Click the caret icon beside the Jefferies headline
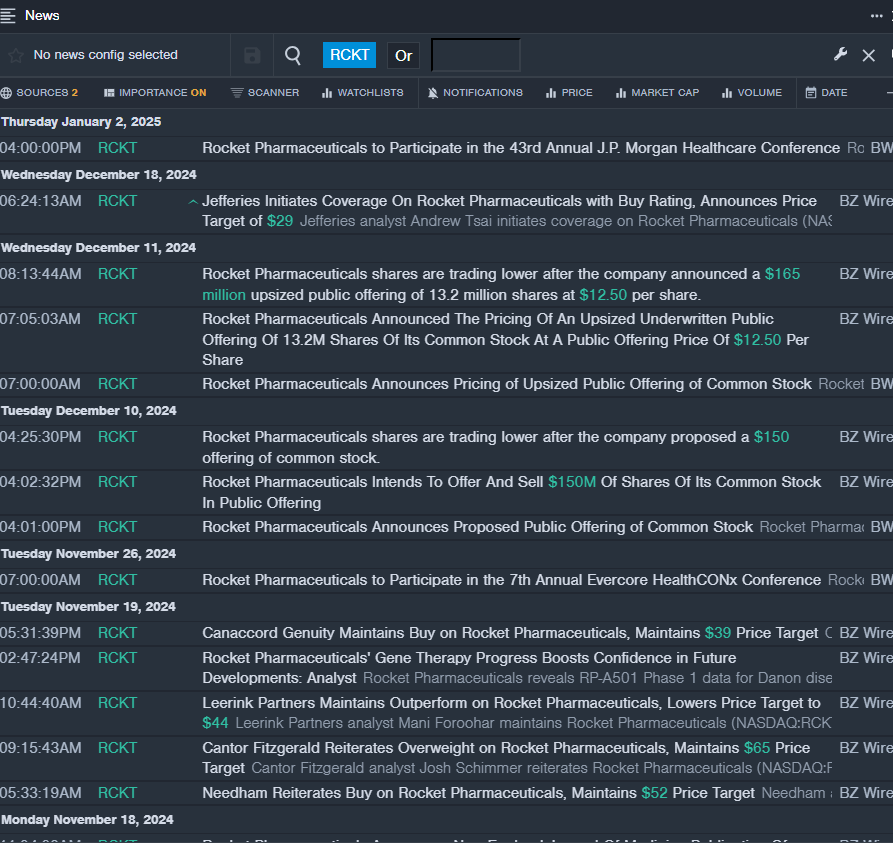This screenshot has width=893, height=843. (x=193, y=202)
